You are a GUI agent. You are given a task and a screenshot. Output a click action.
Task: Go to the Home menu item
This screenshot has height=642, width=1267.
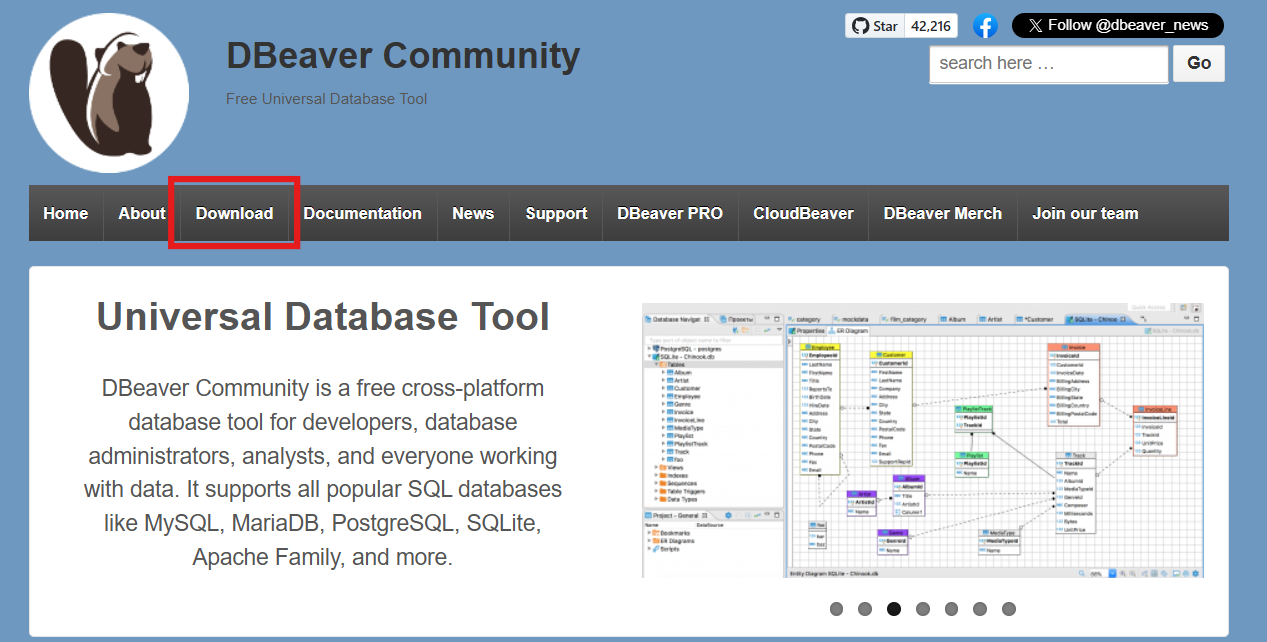(66, 213)
